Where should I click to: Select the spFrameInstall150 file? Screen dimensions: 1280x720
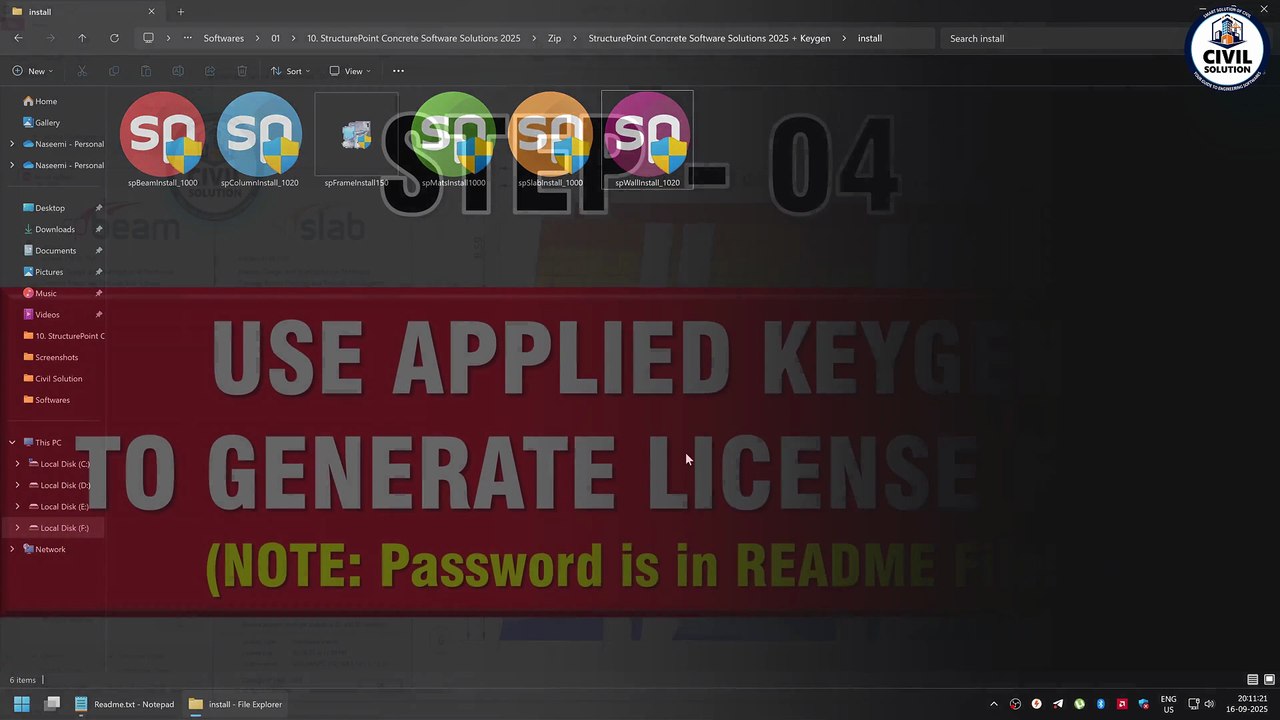click(x=356, y=140)
